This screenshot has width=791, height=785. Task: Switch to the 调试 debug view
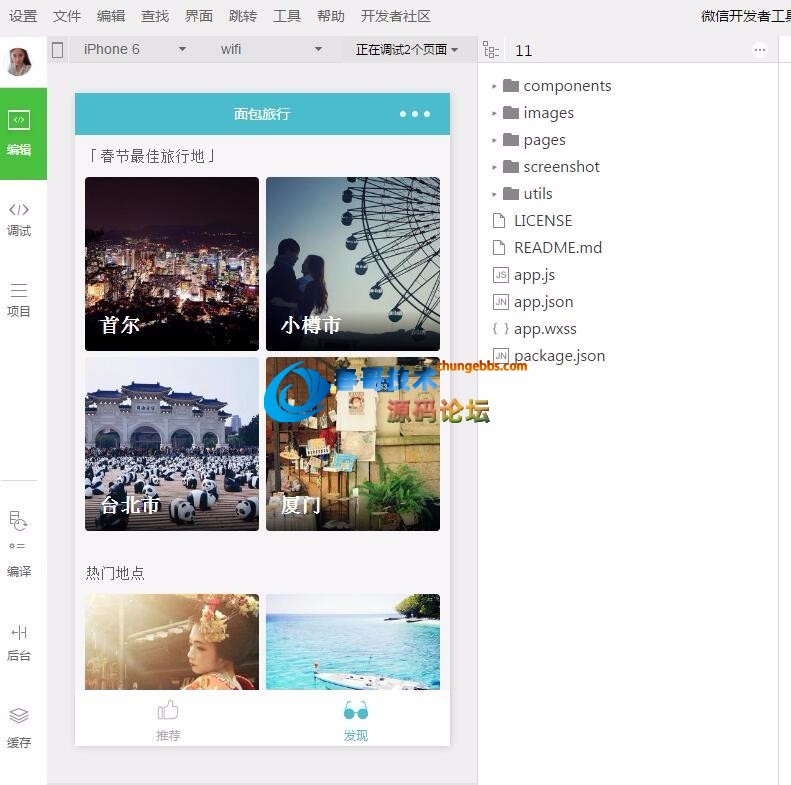click(x=19, y=218)
